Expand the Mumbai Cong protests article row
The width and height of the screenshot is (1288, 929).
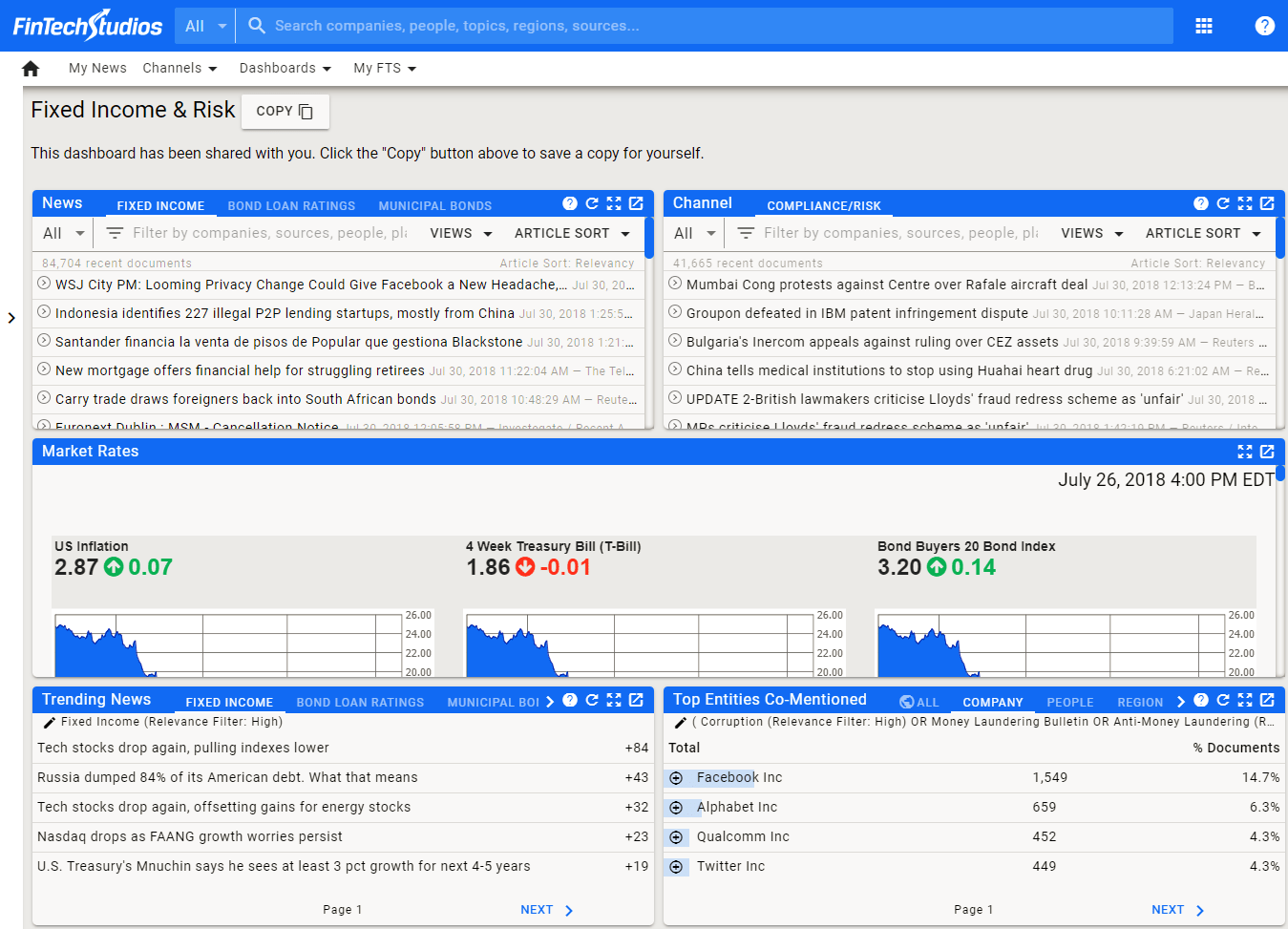click(675, 283)
